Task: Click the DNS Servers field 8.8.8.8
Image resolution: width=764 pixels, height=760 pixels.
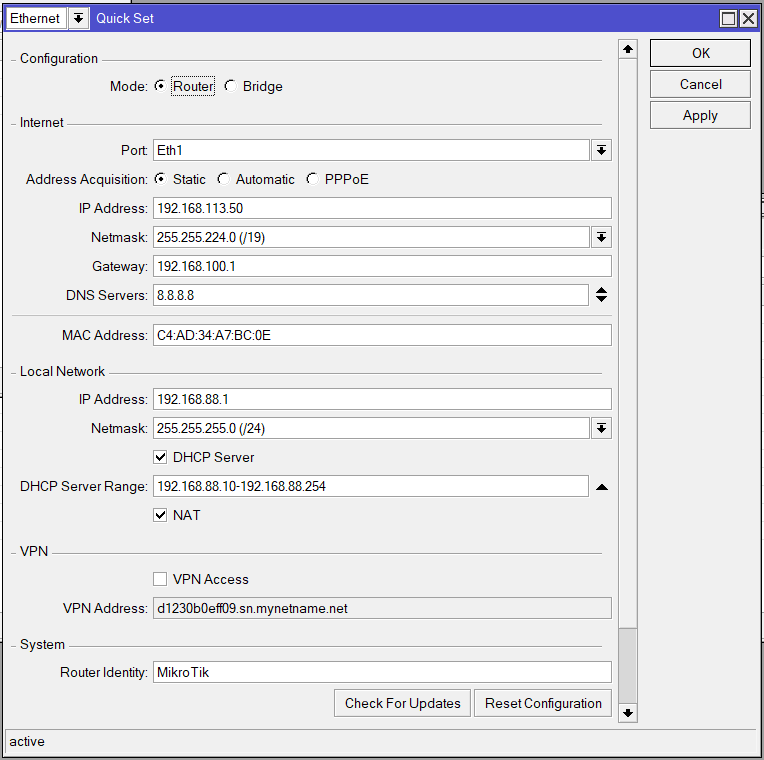Action: pos(371,295)
